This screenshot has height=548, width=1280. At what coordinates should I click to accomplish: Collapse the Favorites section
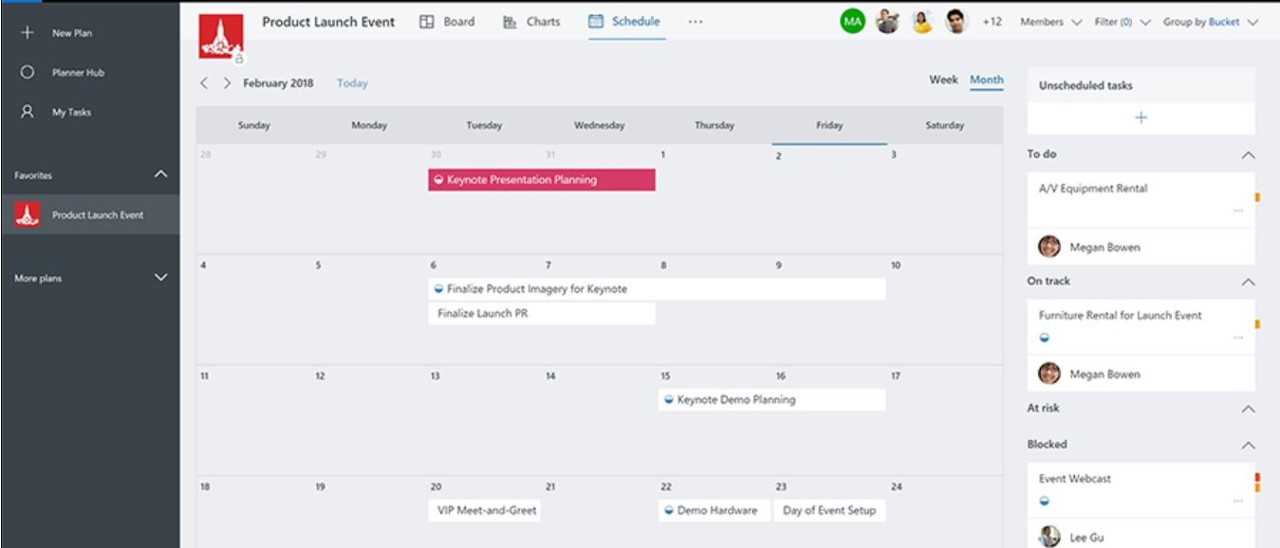pos(161,175)
